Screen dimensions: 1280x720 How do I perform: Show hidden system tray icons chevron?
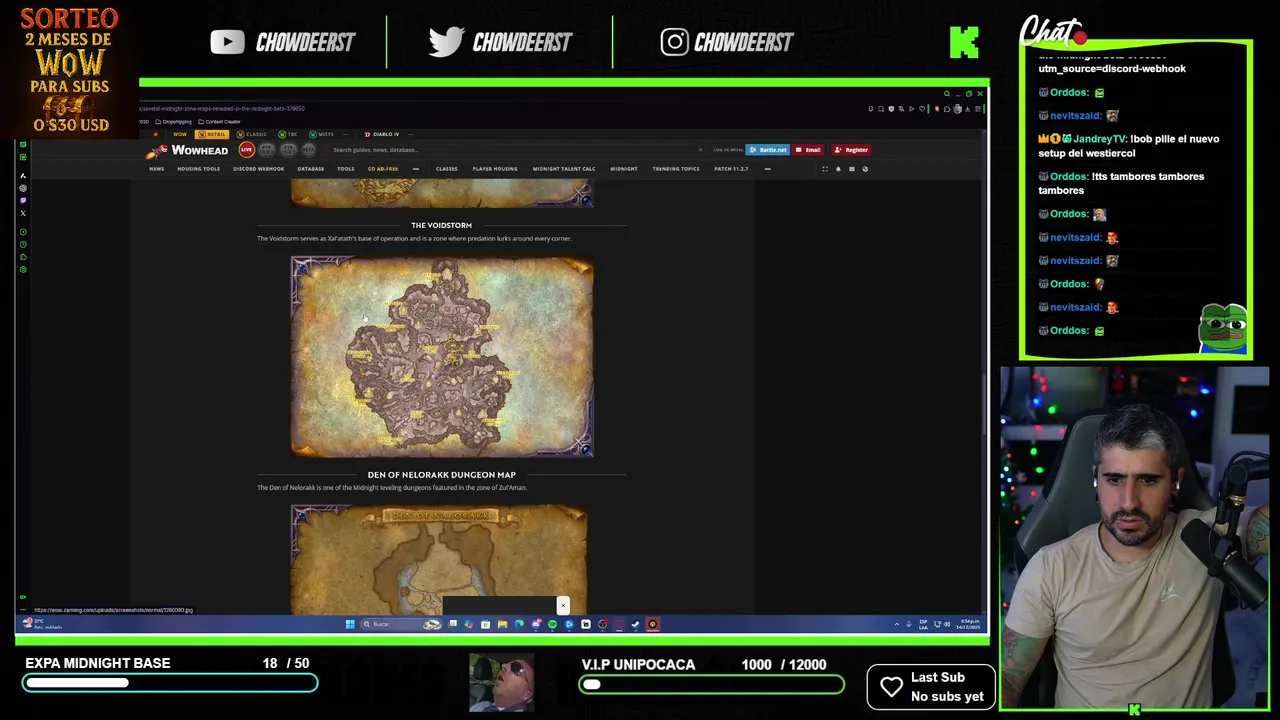pyautogui.click(x=896, y=624)
